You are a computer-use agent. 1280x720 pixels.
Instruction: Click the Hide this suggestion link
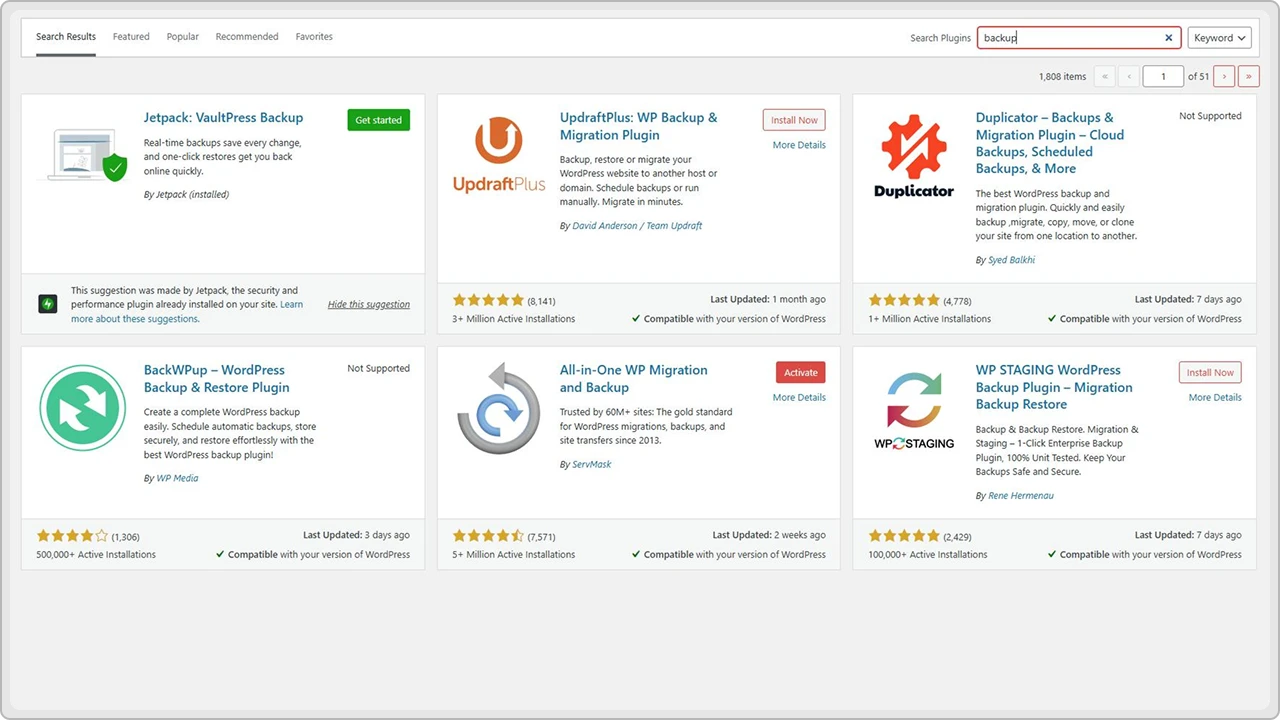point(369,304)
